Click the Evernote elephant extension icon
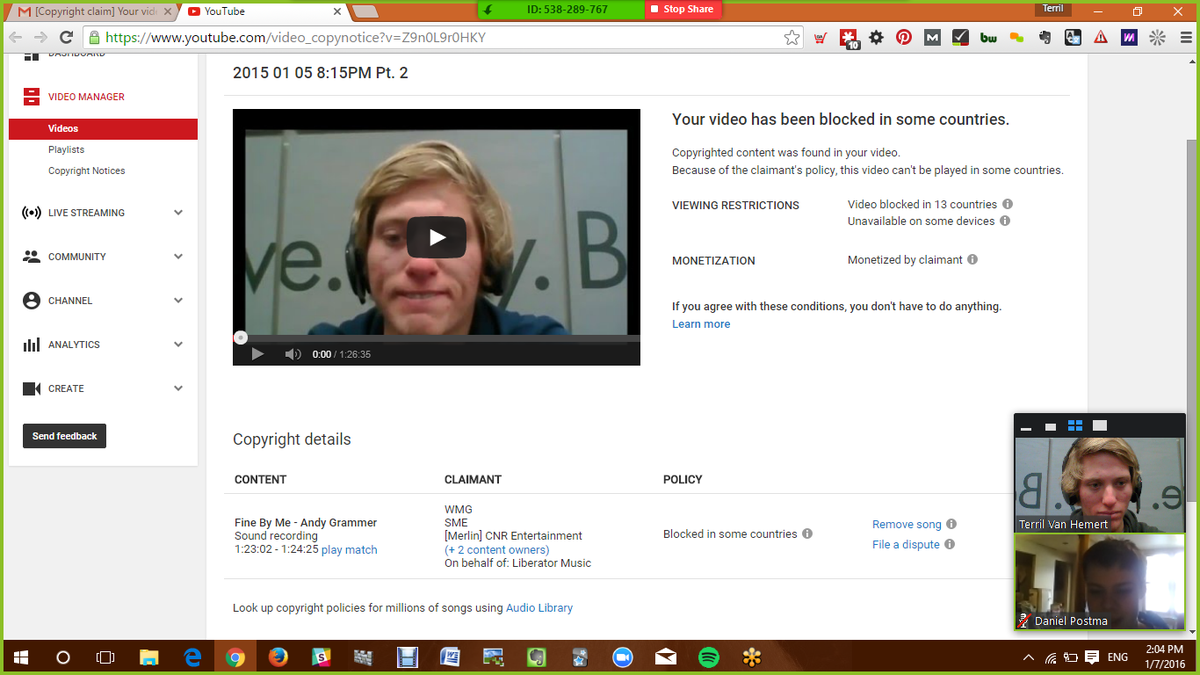Image resolution: width=1200 pixels, height=675 pixels. pos(1044,37)
